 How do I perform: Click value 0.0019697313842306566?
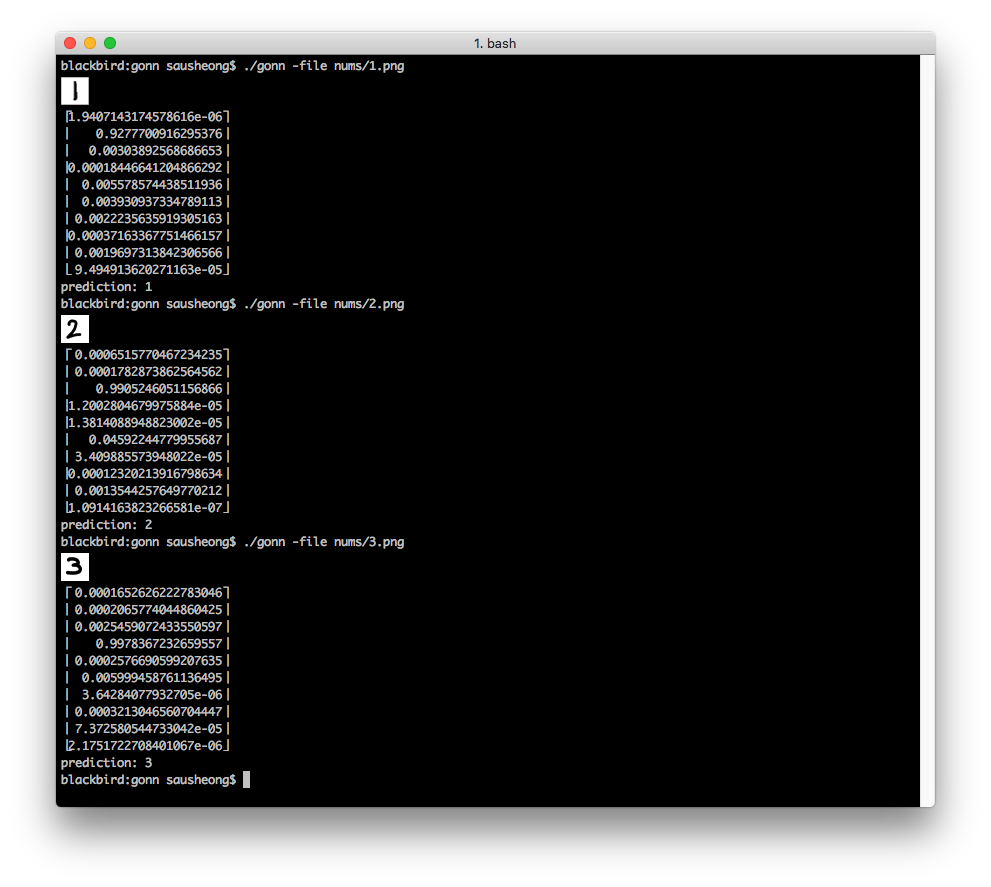click(149, 253)
